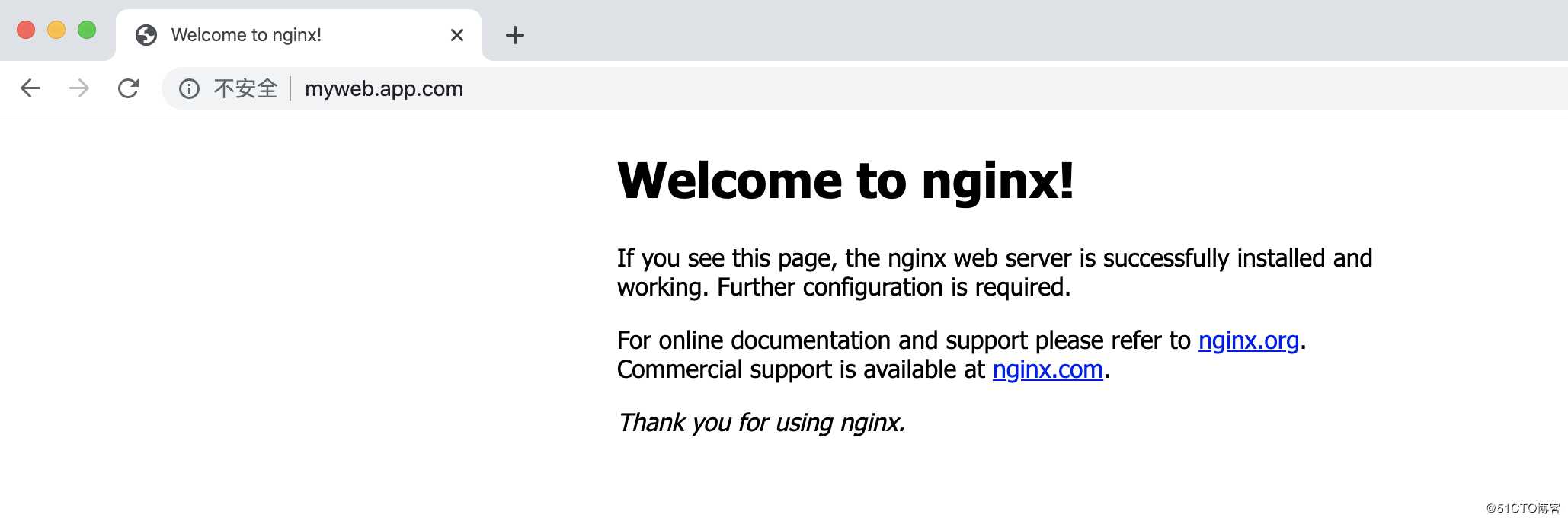Open site information via the info icon
Screen dimensions: 1568x521
click(189, 89)
